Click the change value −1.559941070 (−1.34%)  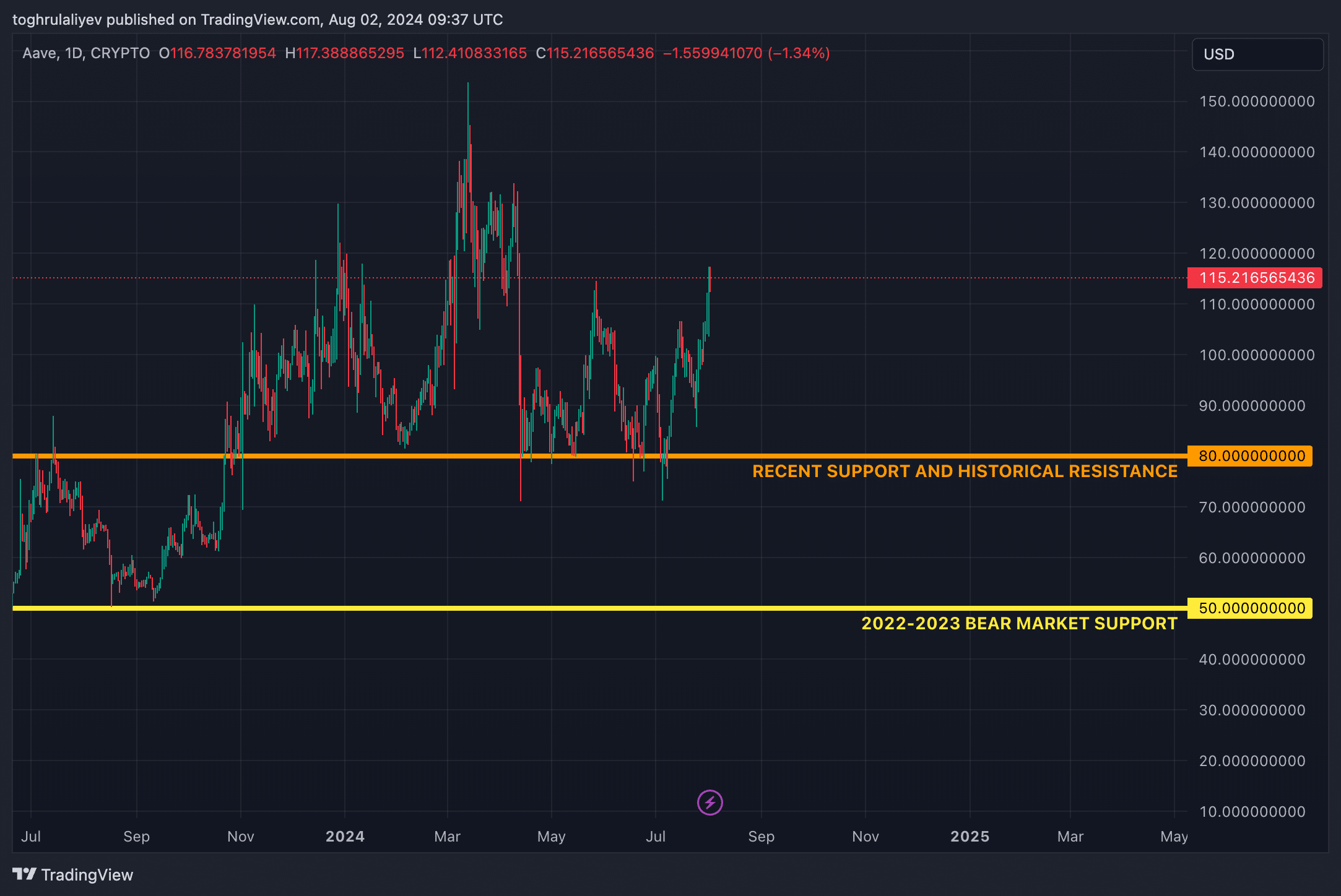(x=746, y=53)
